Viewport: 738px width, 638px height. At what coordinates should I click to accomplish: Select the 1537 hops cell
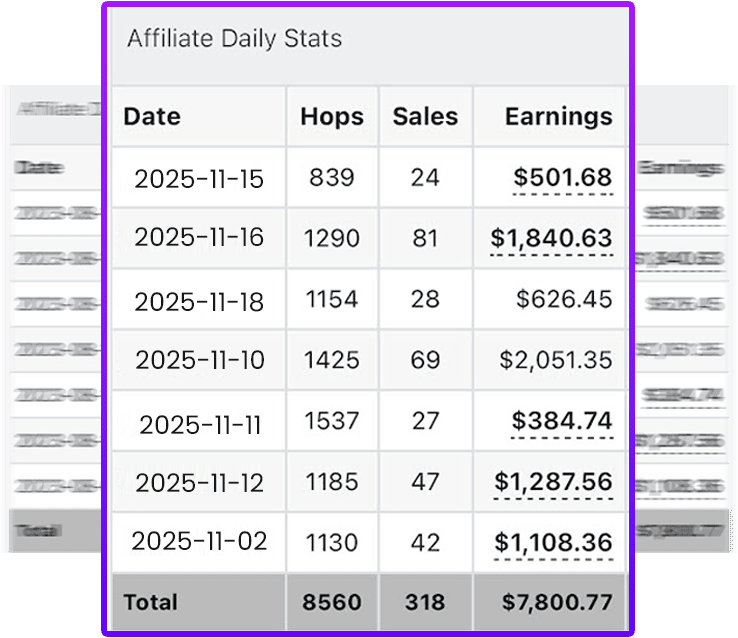point(332,421)
